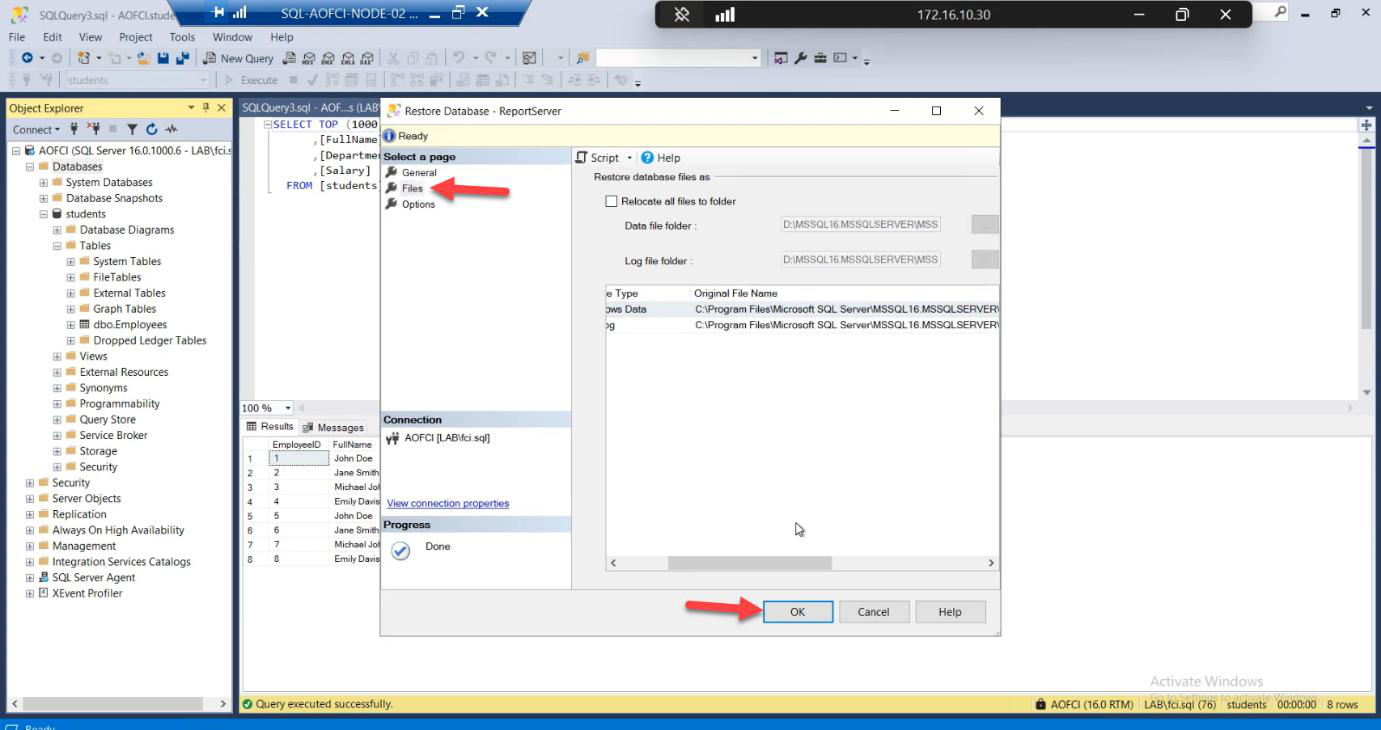Expand the System Databases node

coord(43,183)
